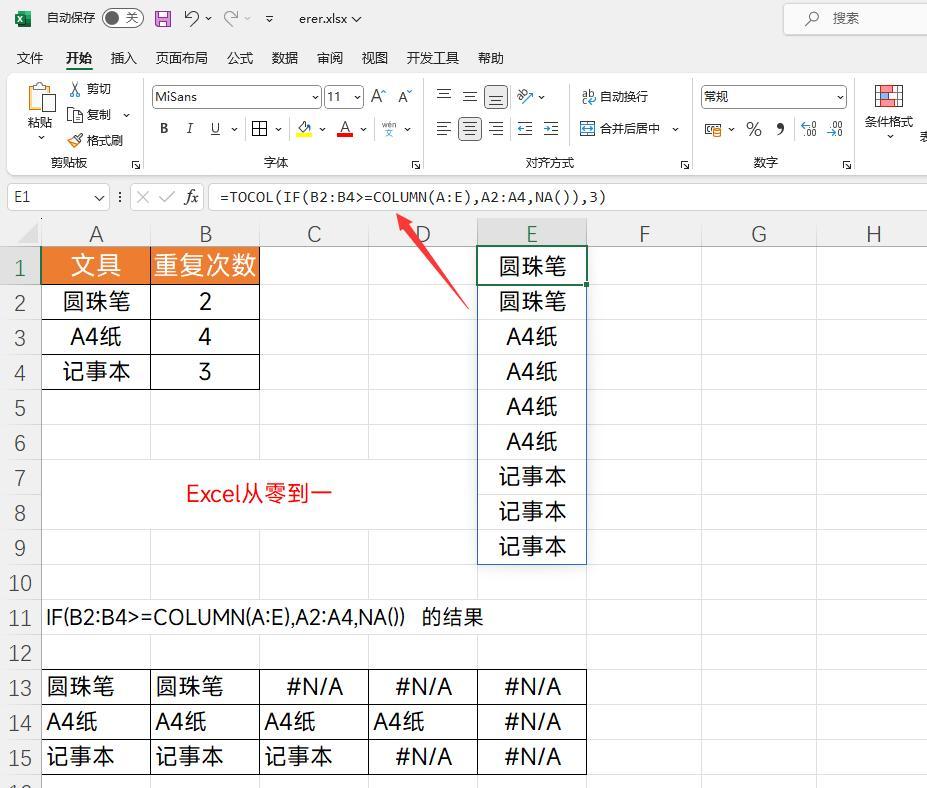Open the fill color dropdown arrow
Screen dimensions: 927x788
(x=322, y=129)
